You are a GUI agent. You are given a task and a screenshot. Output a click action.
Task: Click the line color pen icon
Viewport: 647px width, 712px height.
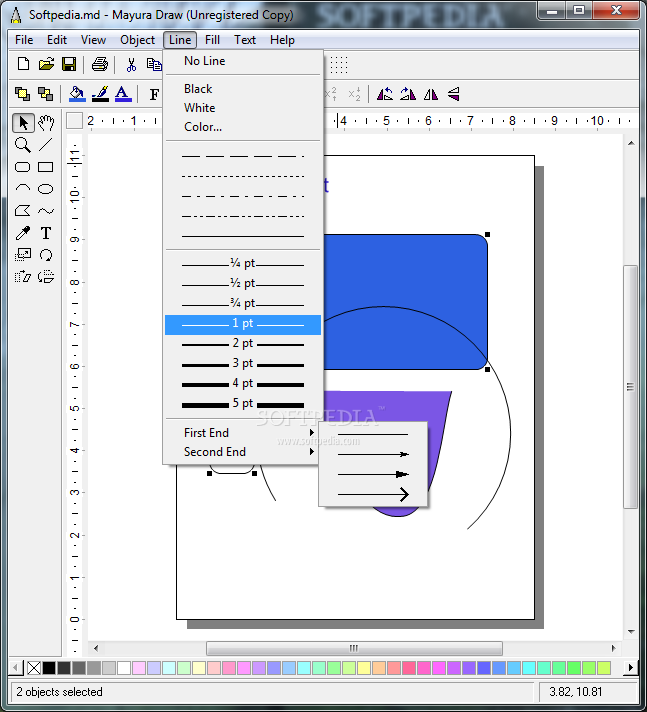pos(100,94)
